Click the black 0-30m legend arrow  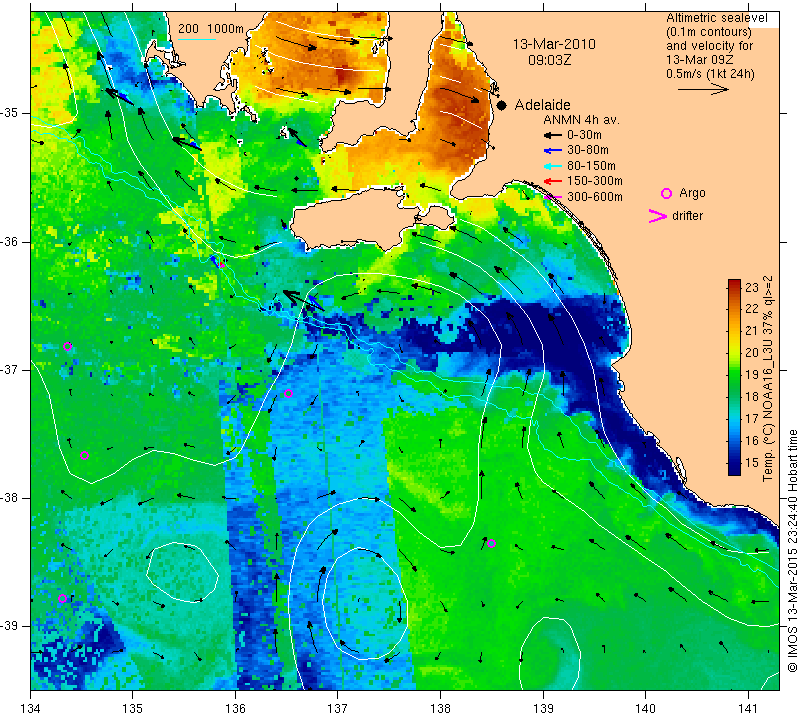(x=553, y=135)
